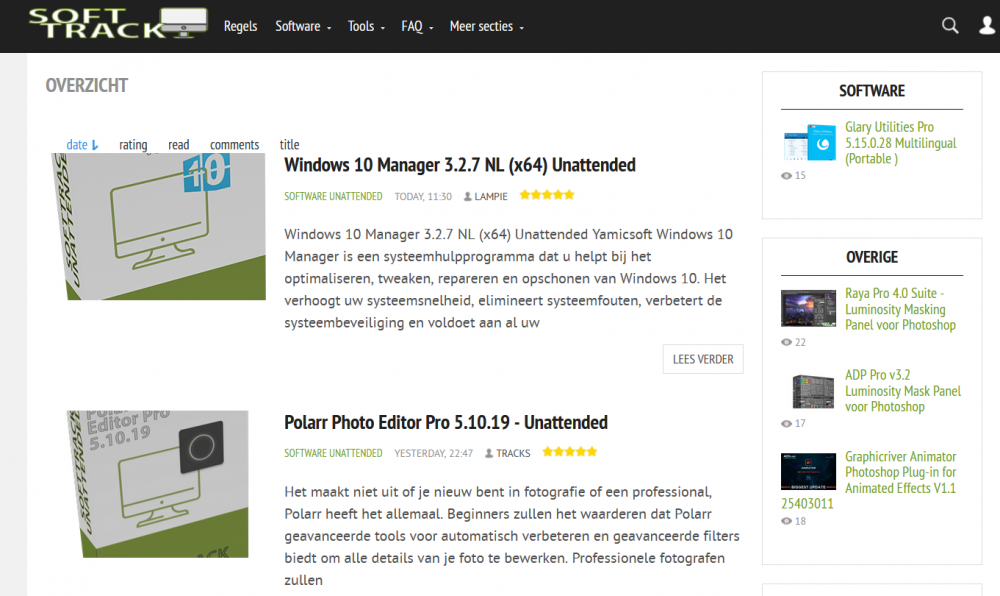
Task: Click the ADP Pro v3.2 thumbnail image
Action: (x=808, y=391)
